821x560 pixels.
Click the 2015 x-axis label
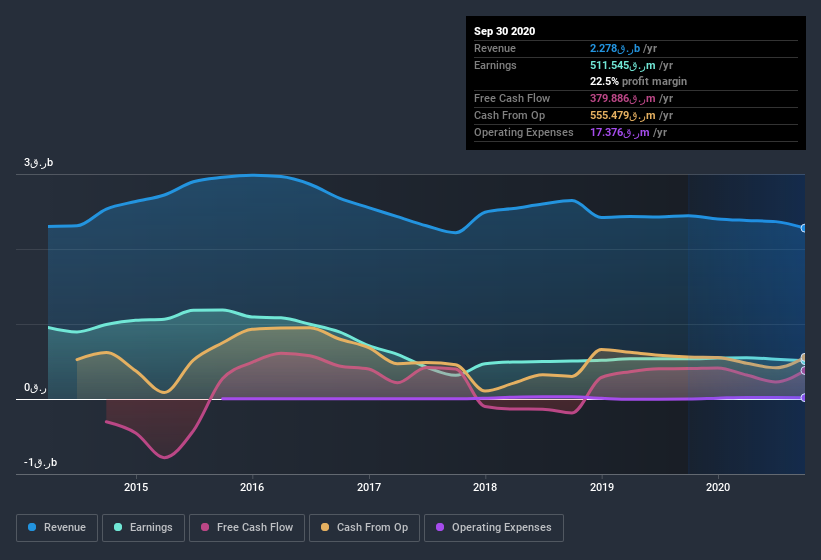pyautogui.click(x=136, y=487)
